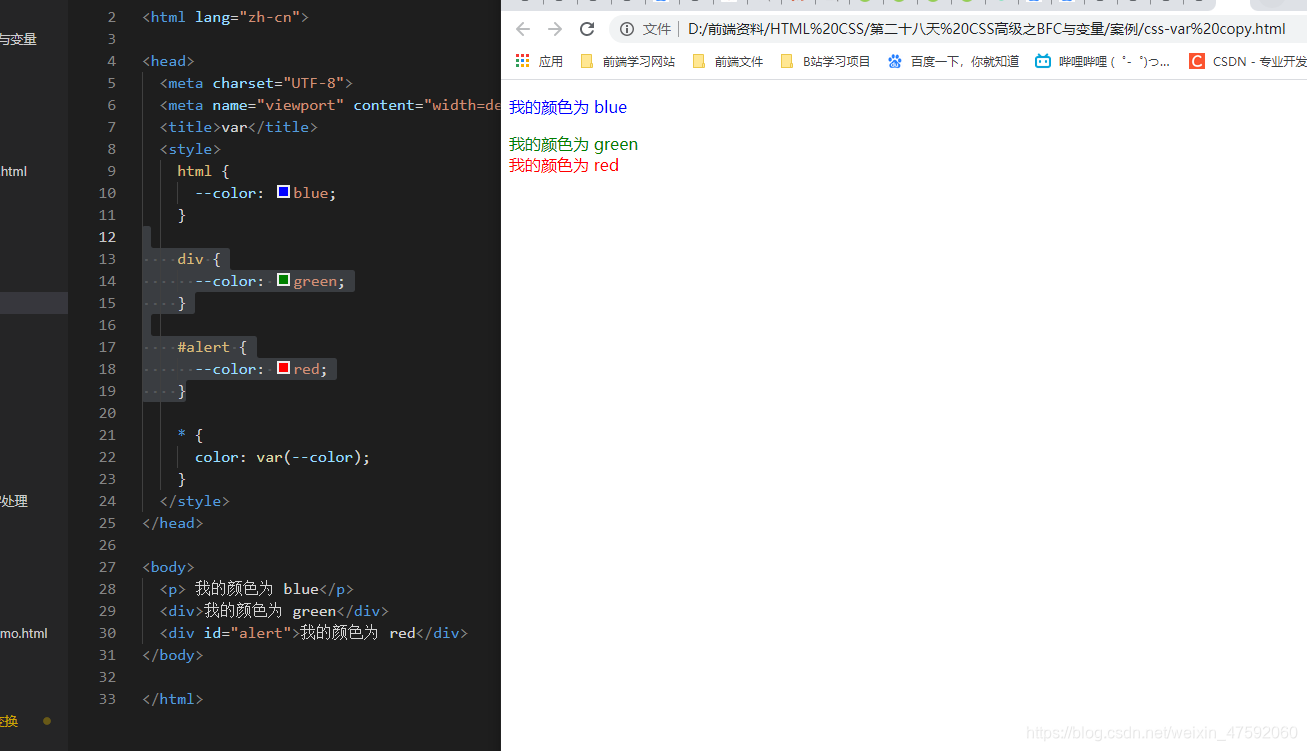Image resolution: width=1307 pixels, height=751 pixels.
Task: Select the 与变量 item in sidebar
Action: coord(18,39)
